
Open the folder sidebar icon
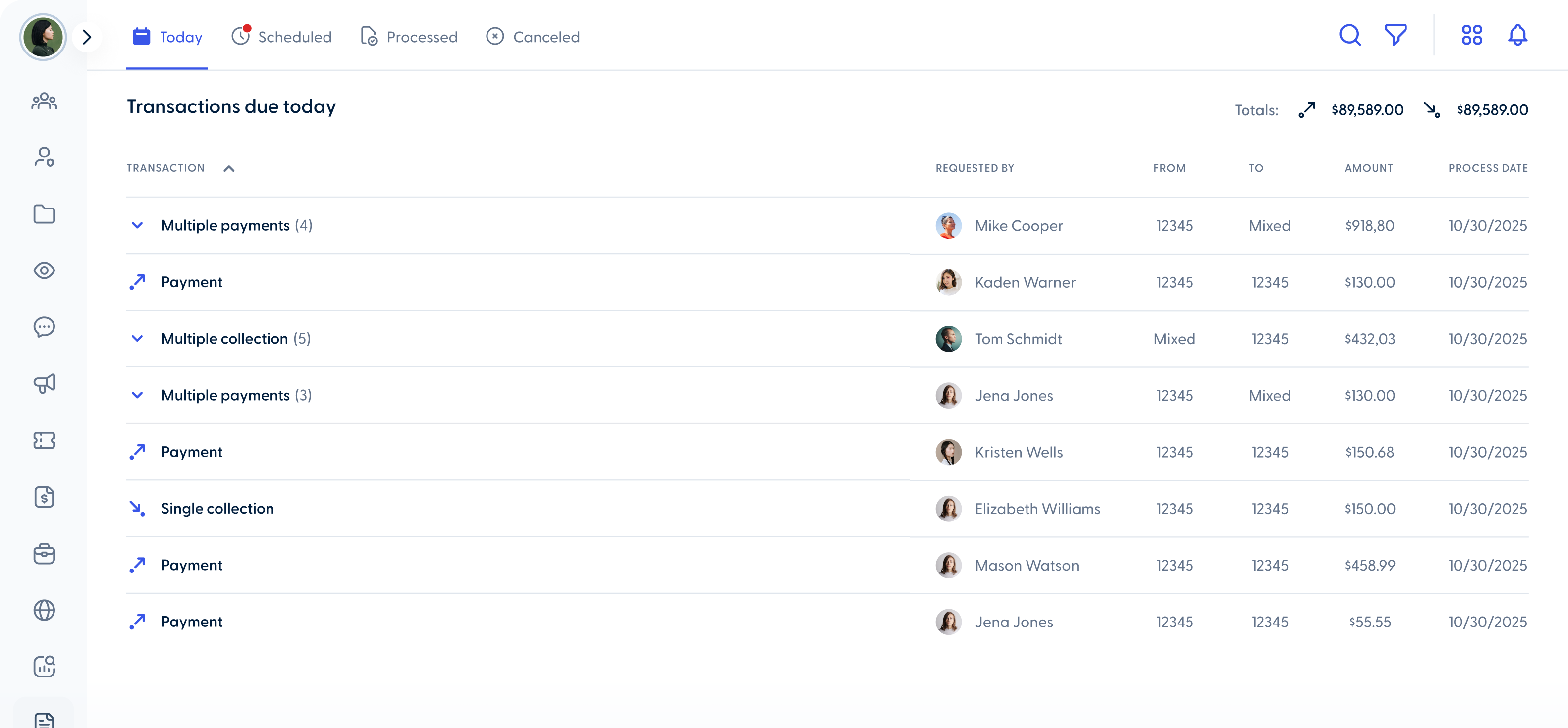44,214
